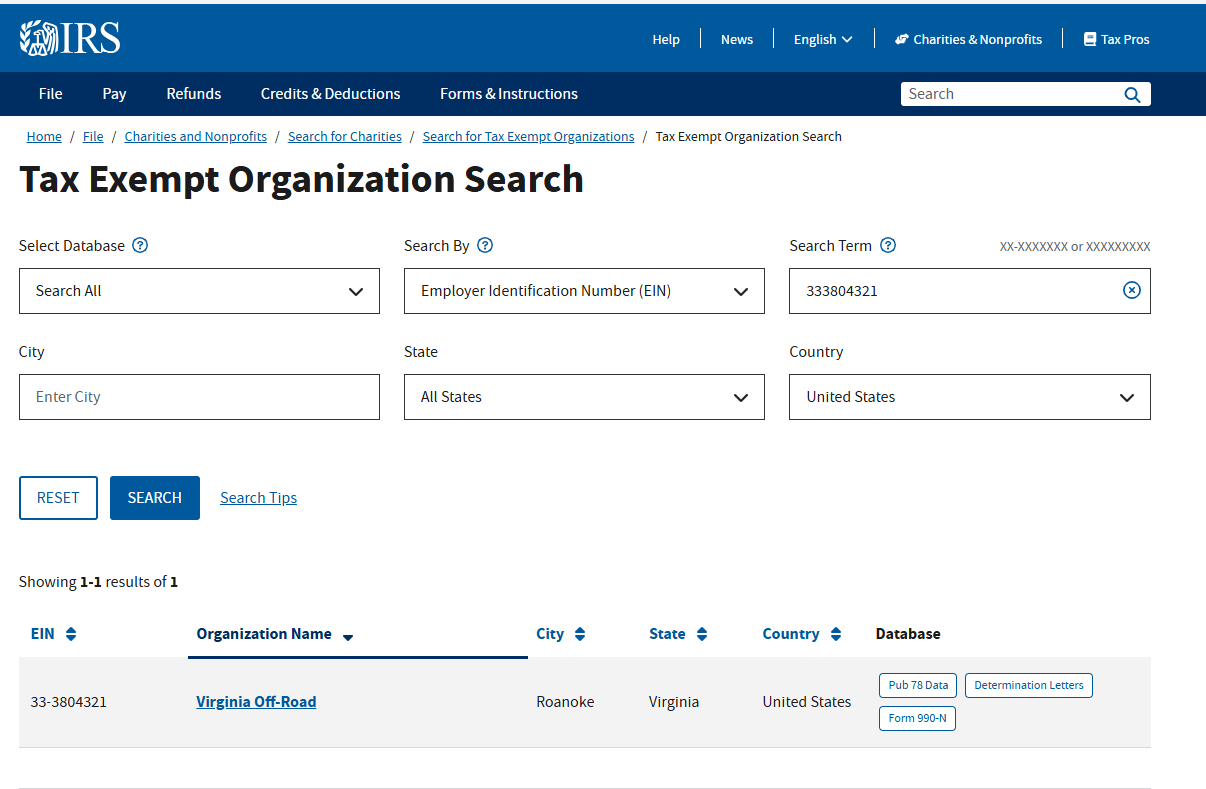Open the Search Tips link
1206x789 pixels.
[x=258, y=498]
